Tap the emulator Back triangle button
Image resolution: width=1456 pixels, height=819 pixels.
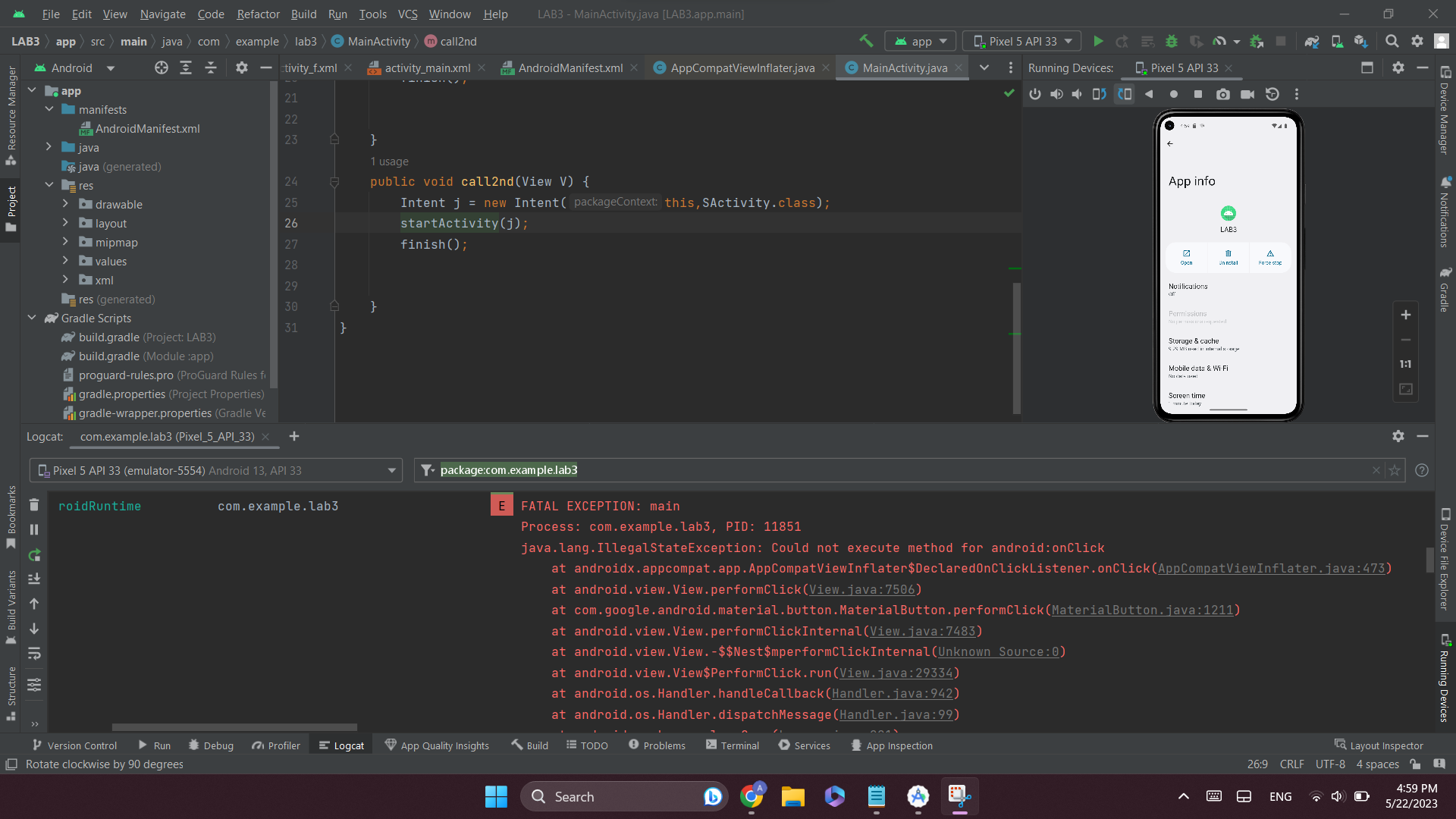pos(1149,94)
